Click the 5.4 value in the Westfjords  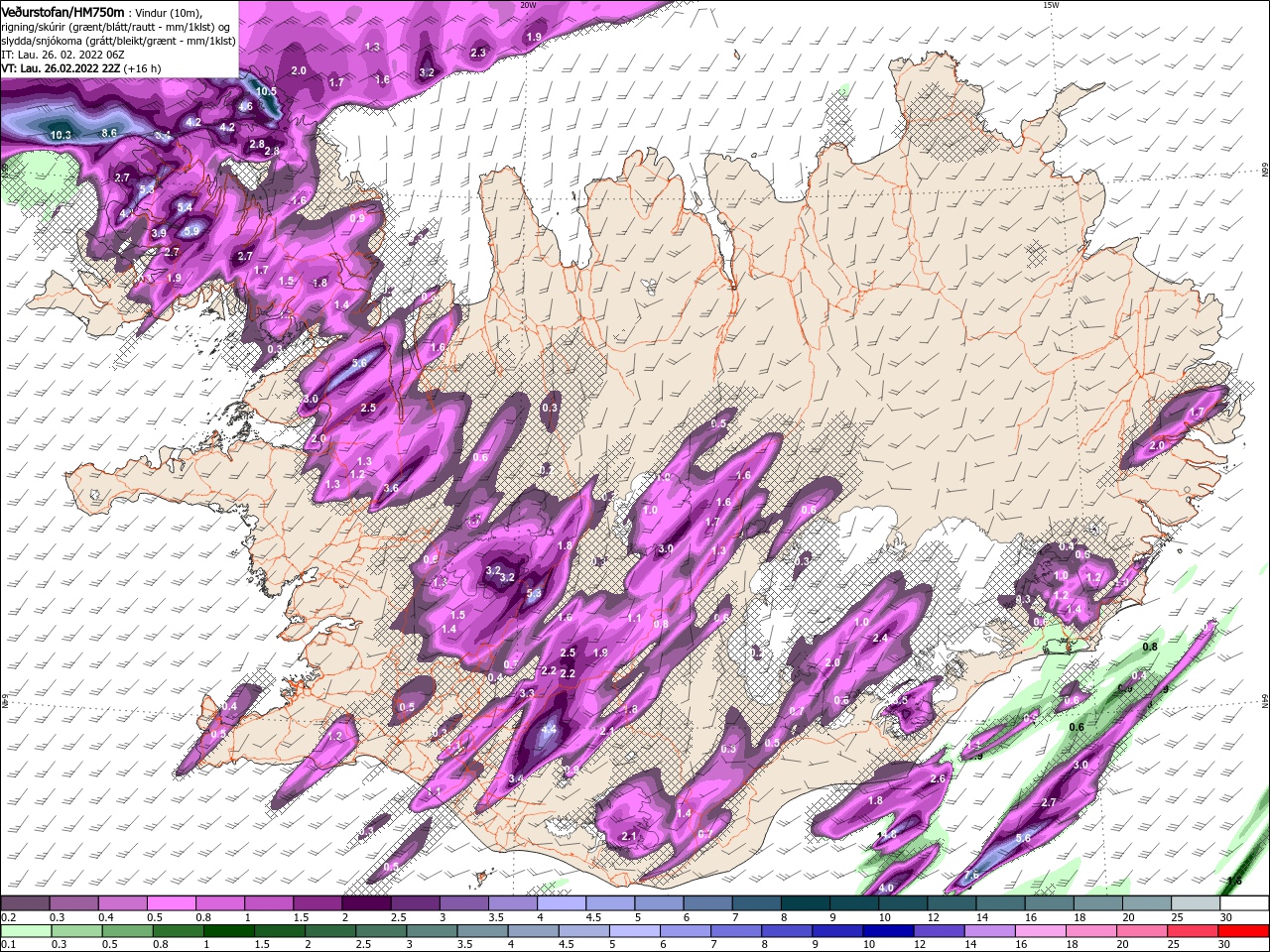[185, 207]
